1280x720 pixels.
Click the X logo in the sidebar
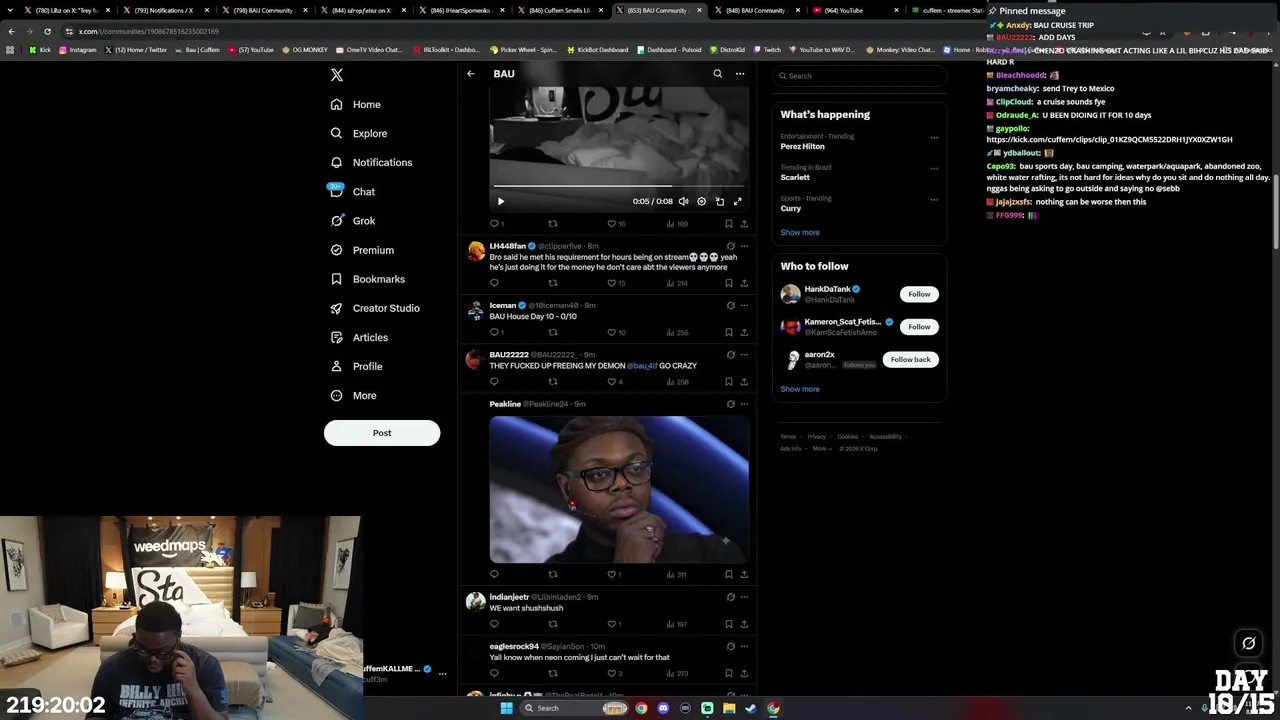pos(337,75)
